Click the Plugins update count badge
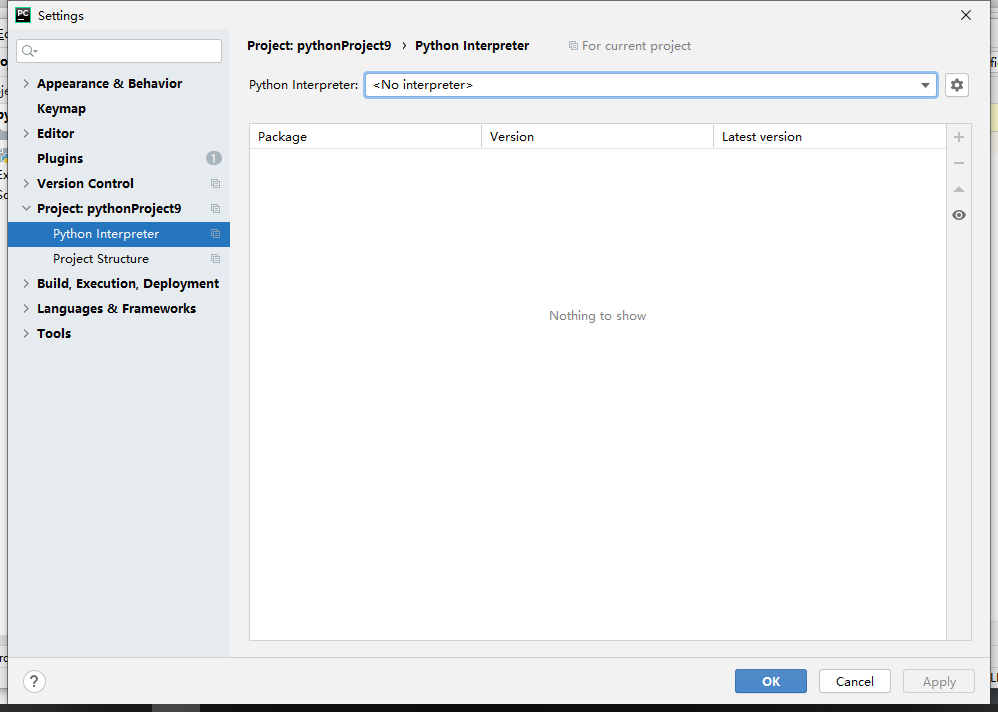 (x=214, y=158)
